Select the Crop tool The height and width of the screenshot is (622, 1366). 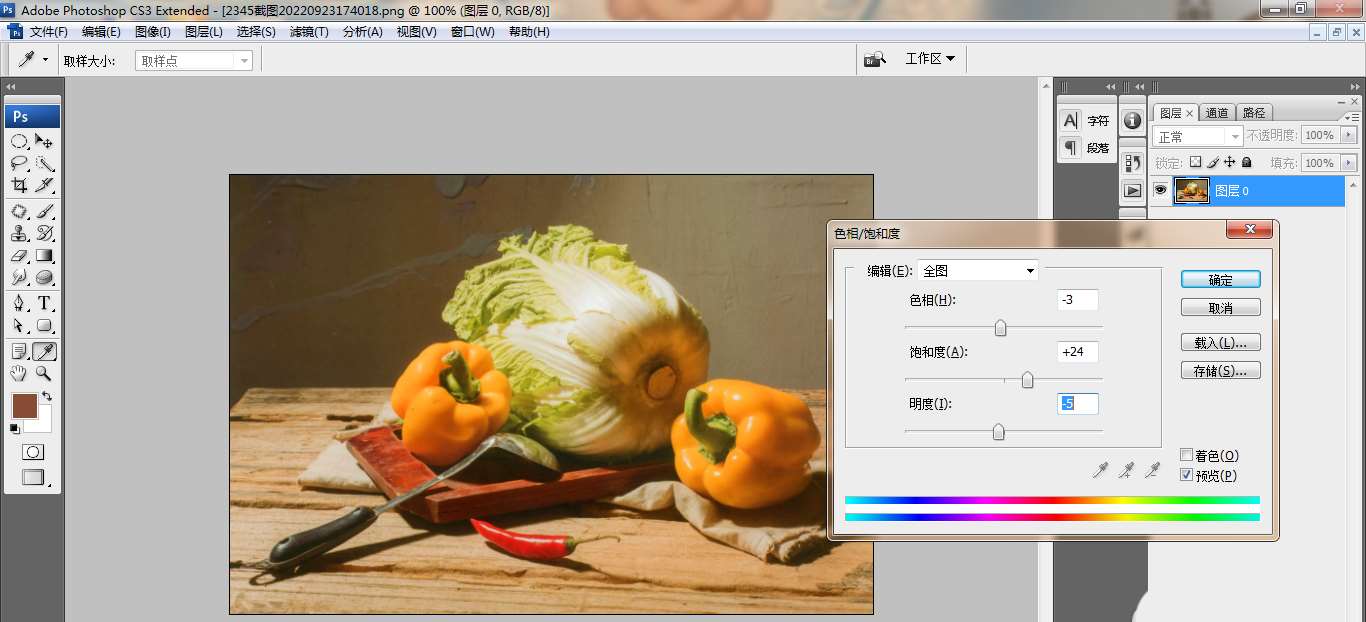pos(19,186)
